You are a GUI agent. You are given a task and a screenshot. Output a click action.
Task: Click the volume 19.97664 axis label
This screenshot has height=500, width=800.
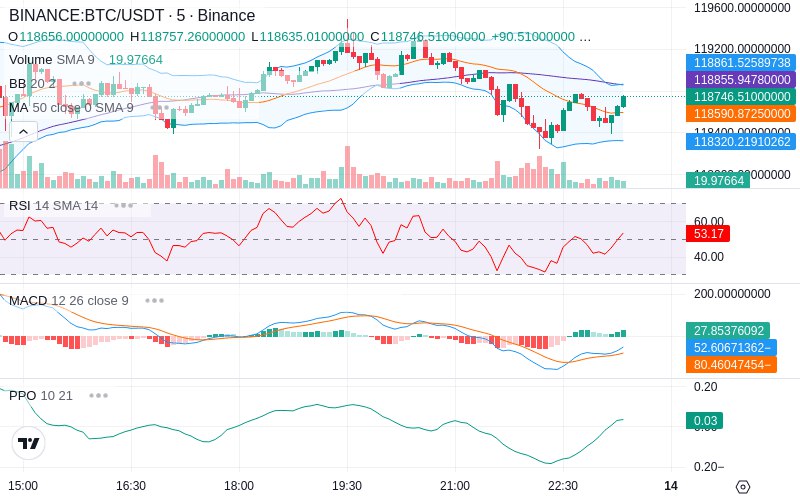pos(718,180)
